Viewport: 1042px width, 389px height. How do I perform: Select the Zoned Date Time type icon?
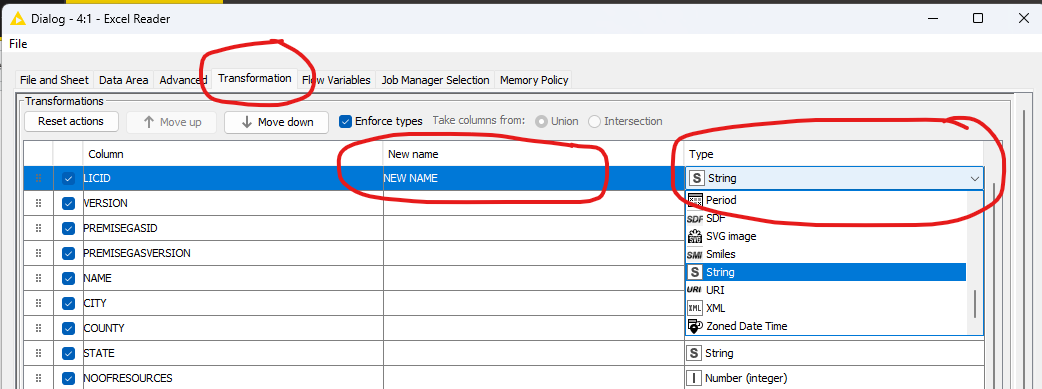[x=695, y=326]
